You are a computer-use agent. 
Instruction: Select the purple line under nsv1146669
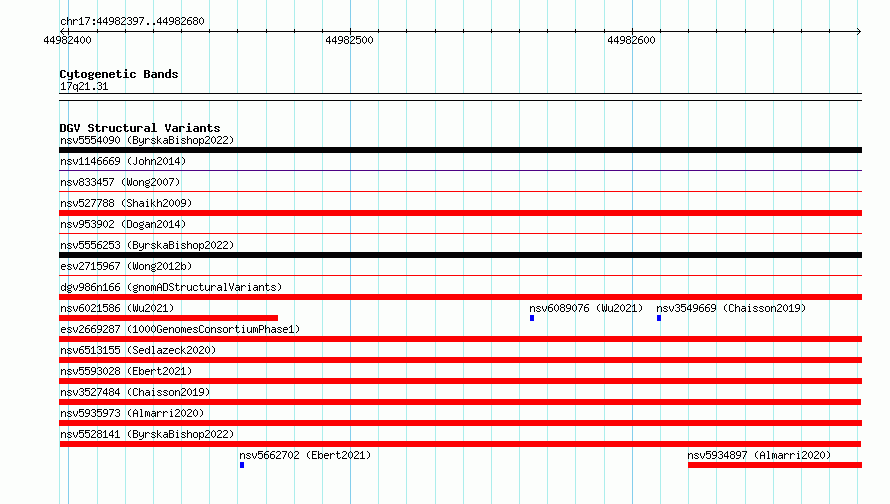point(460,170)
